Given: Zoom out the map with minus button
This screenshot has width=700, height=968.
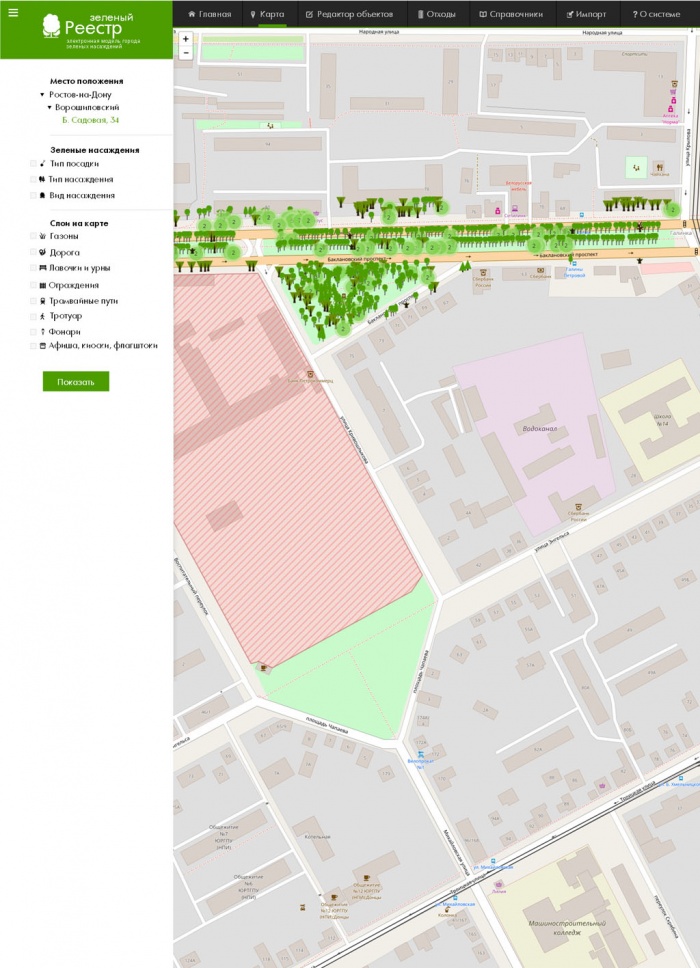Looking at the screenshot, I should pyautogui.click(x=186, y=53).
